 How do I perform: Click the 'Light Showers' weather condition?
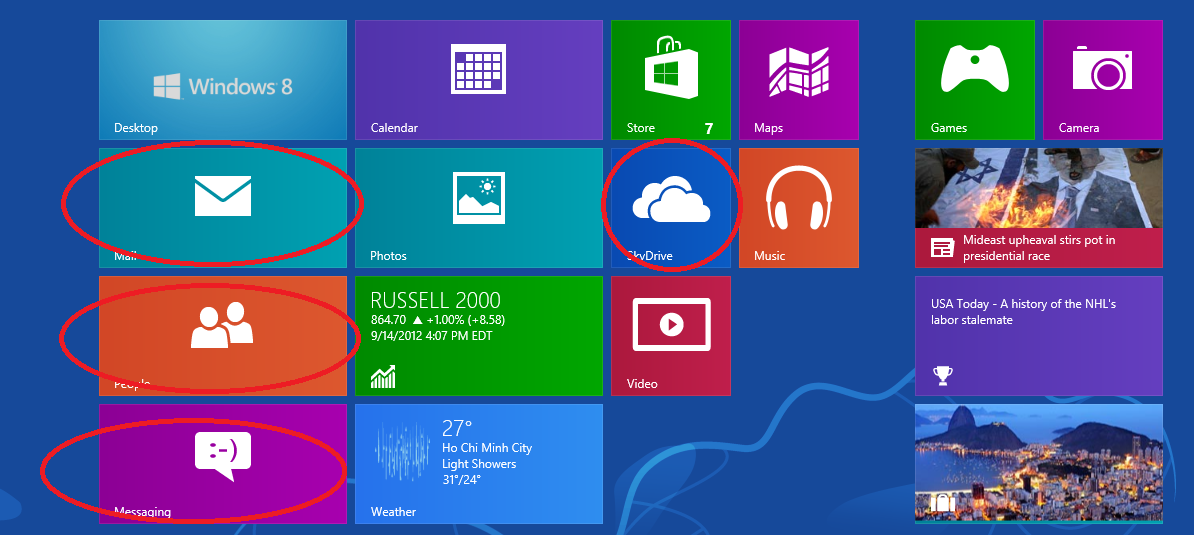[x=479, y=463]
